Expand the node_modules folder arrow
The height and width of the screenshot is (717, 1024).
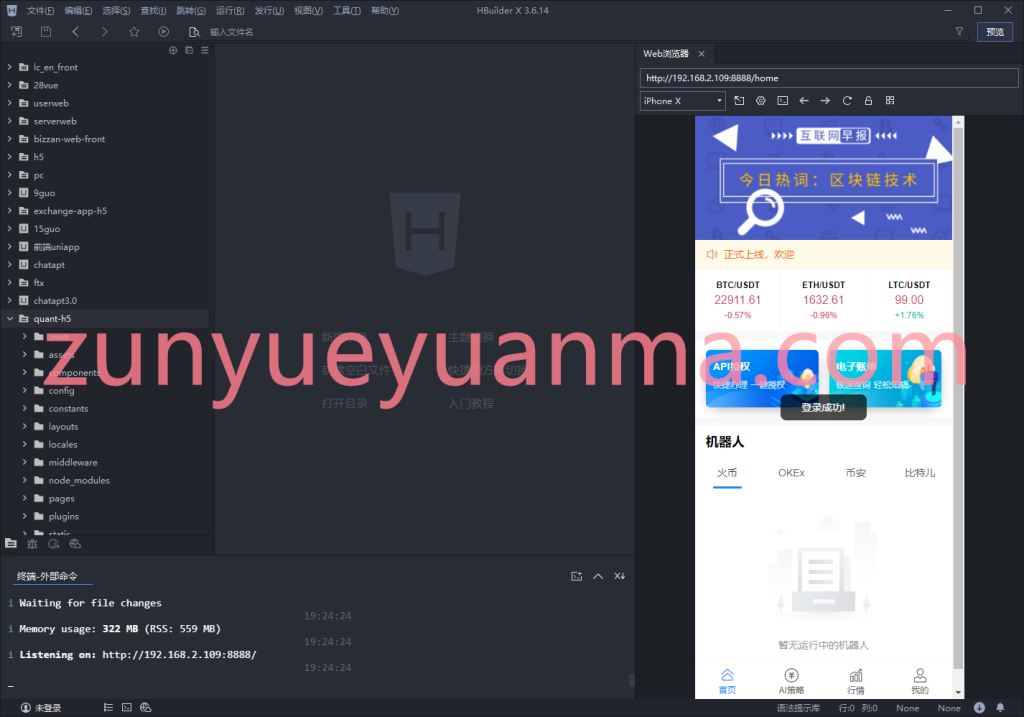tap(25, 480)
